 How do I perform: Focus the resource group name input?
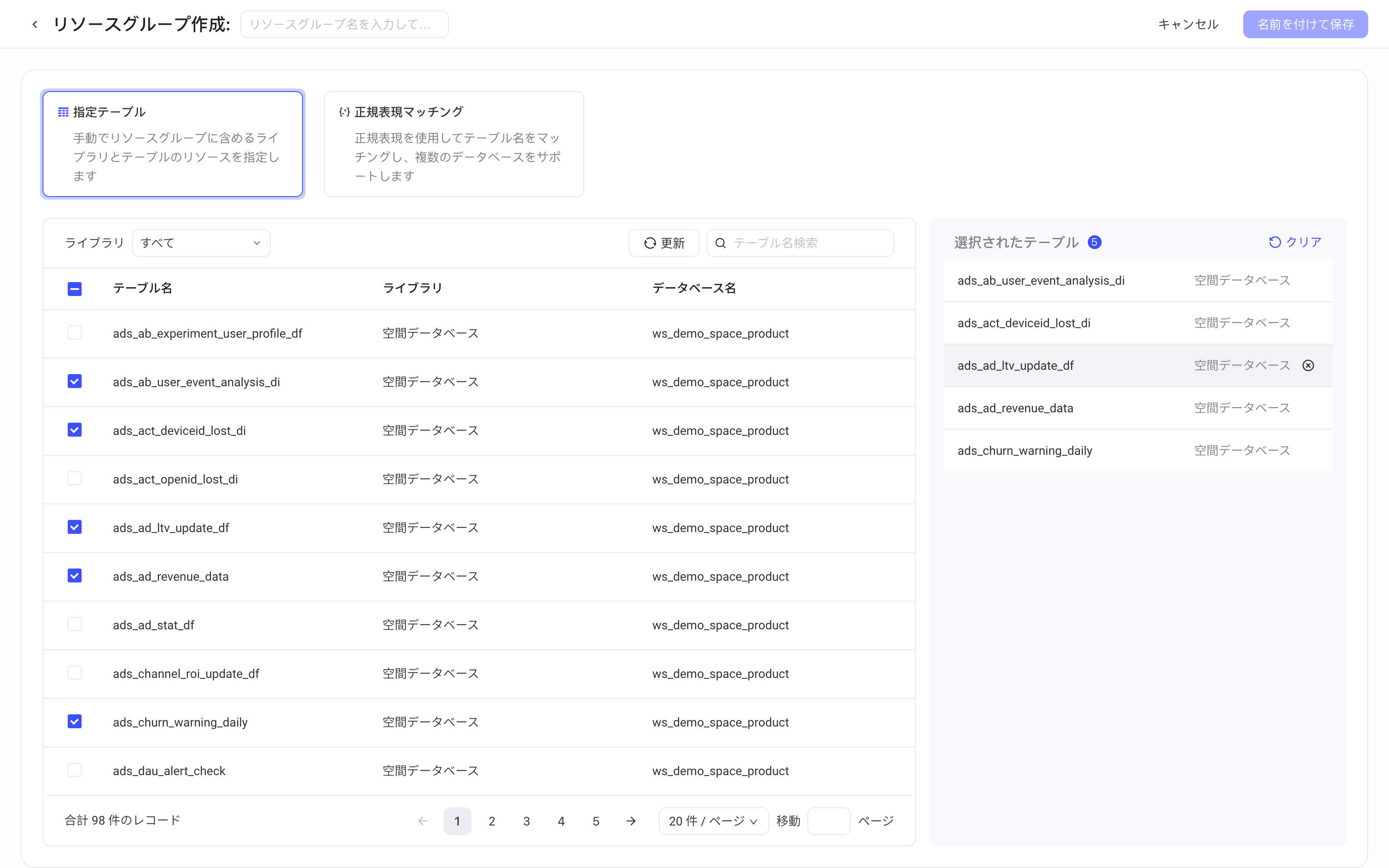pyautogui.click(x=344, y=24)
